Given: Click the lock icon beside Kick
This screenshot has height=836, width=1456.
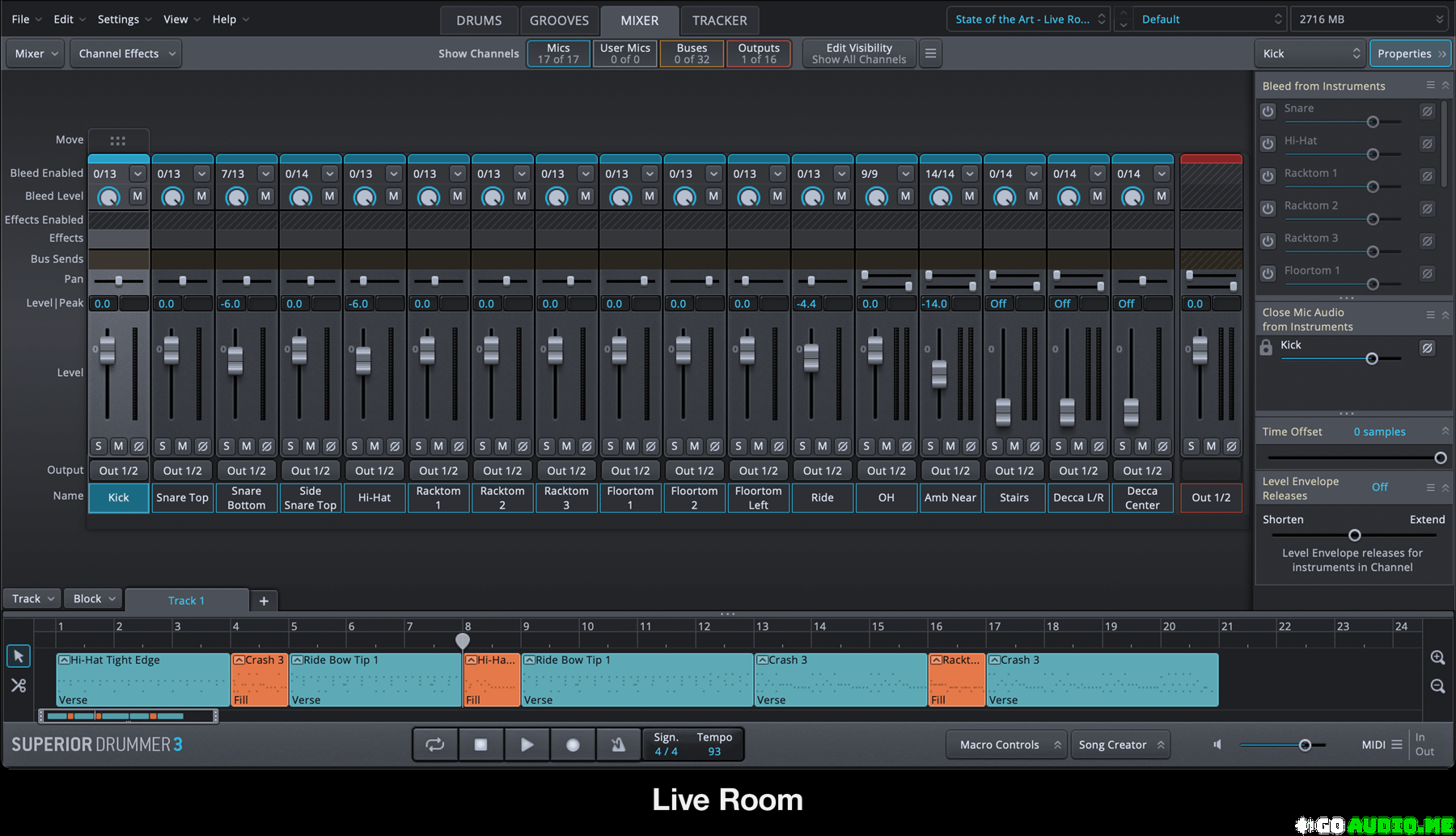Looking at the screenshot, I should [1267, 348].
